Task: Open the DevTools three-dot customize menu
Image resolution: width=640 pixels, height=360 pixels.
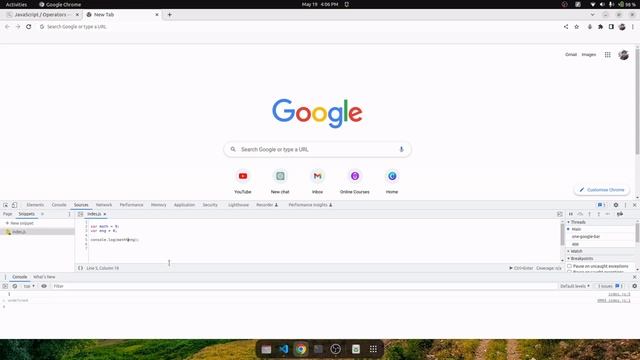Action: [625, 205]
